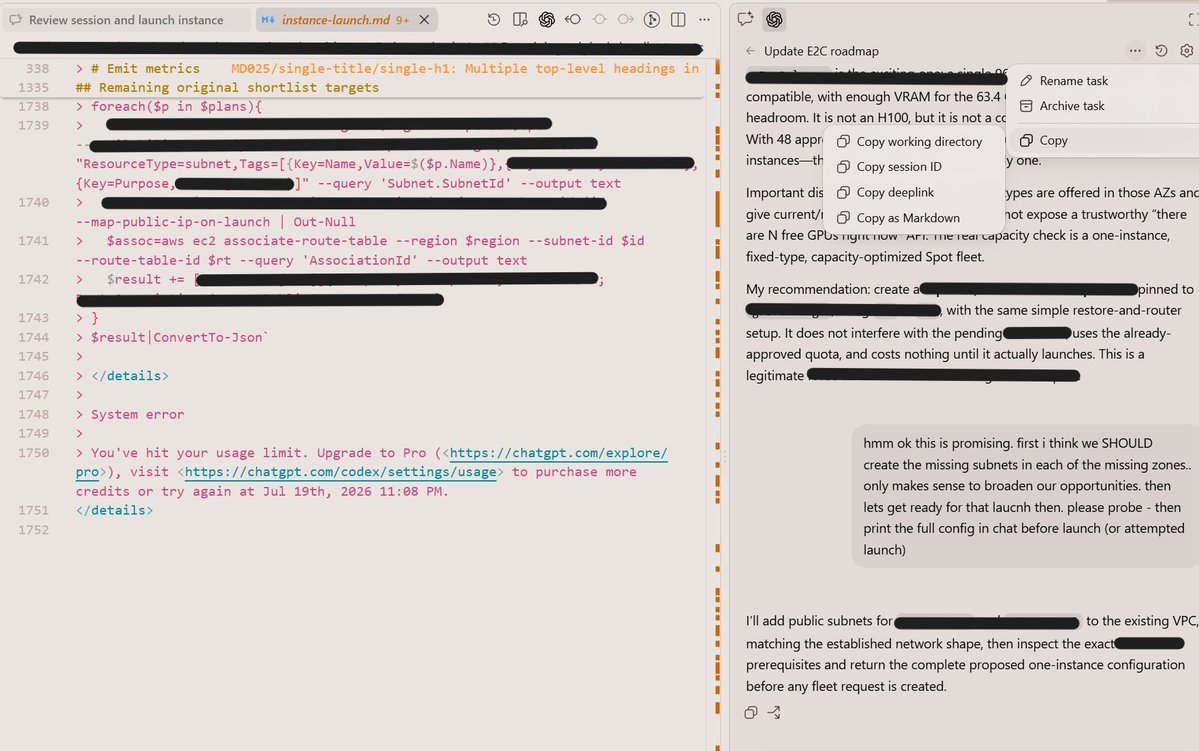
Task: Click line number 1750 in gutter
Action: pyautogui.click(x=34, y=454)
